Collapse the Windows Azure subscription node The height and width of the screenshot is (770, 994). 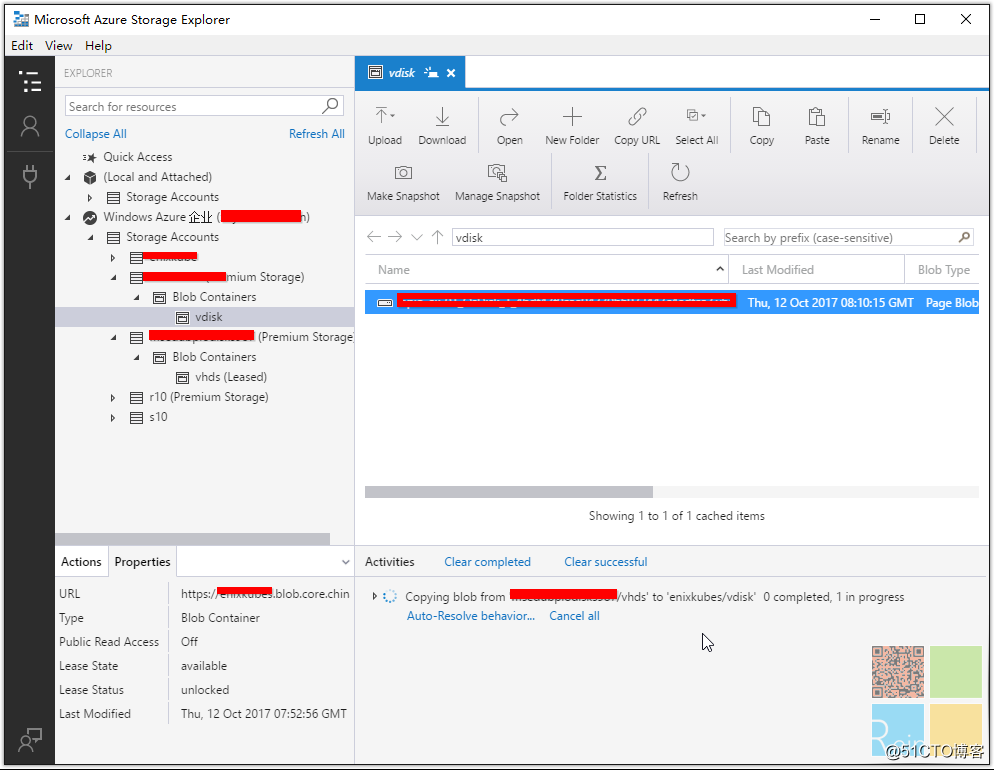pyautogui.click(x=68, y=217)
